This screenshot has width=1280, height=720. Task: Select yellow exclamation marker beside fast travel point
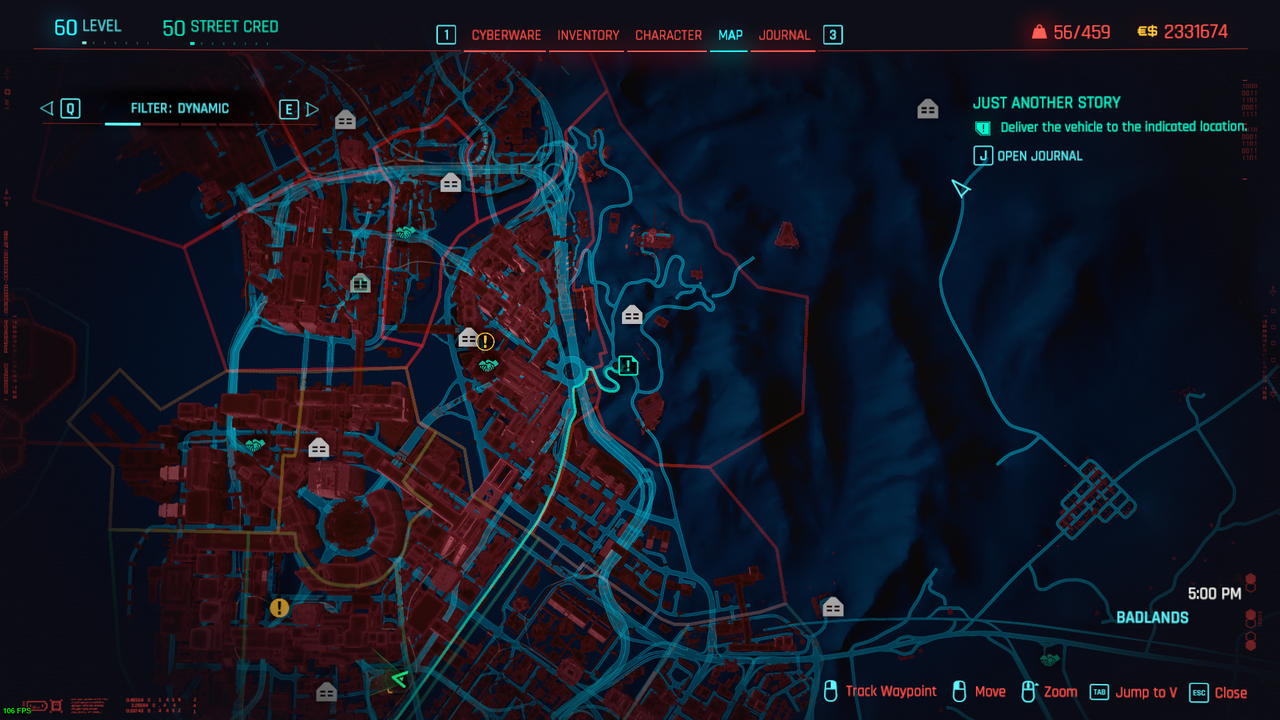[x=486, y=342]
